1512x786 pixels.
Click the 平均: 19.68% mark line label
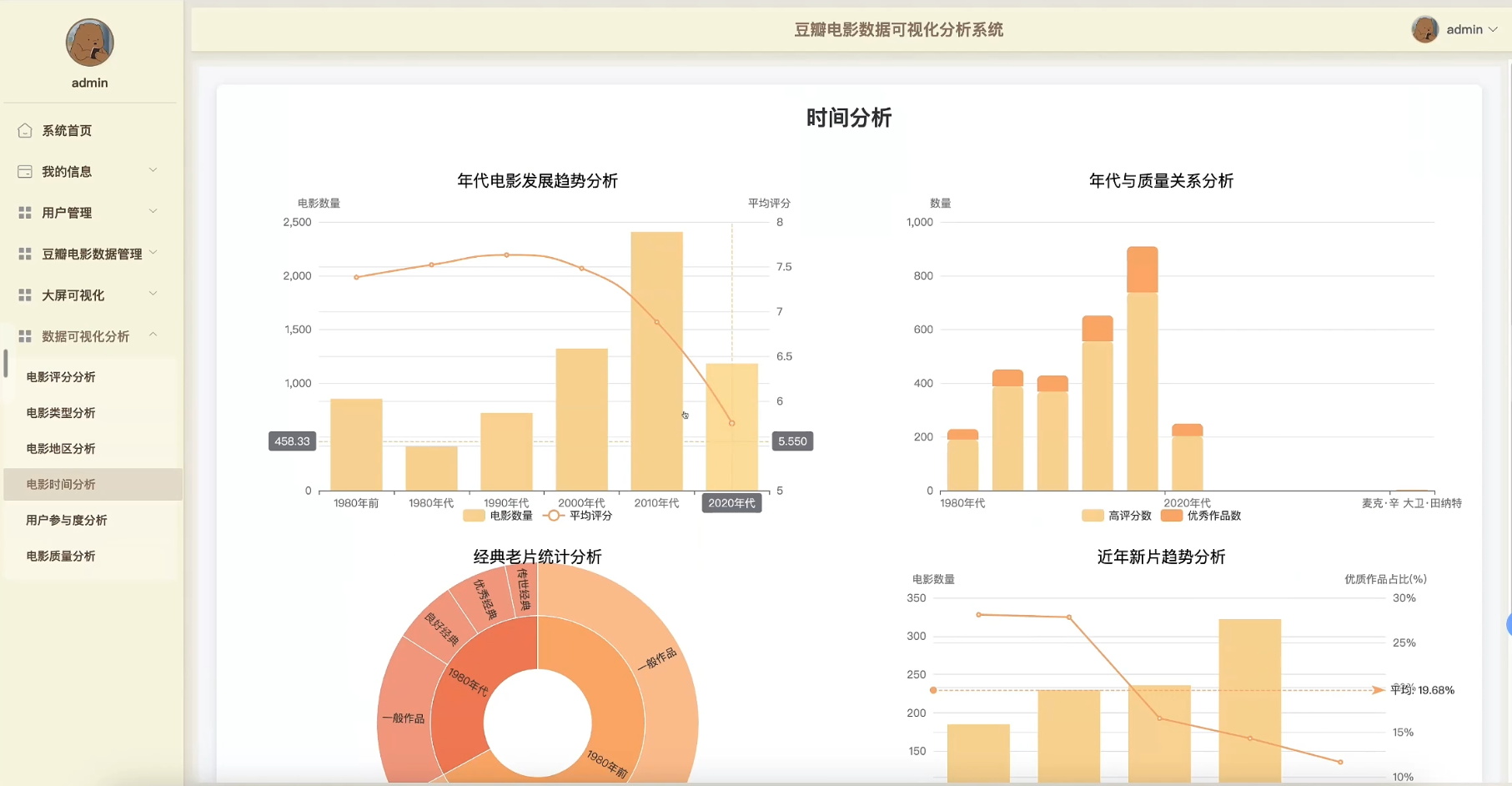coord(1422,690)
